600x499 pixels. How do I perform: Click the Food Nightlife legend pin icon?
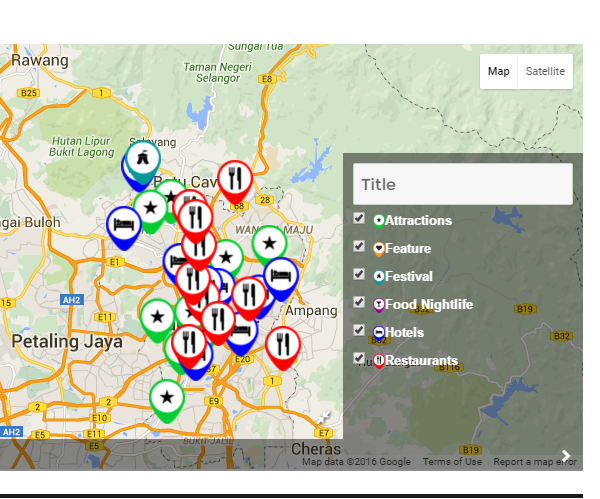tap(379, 305)
